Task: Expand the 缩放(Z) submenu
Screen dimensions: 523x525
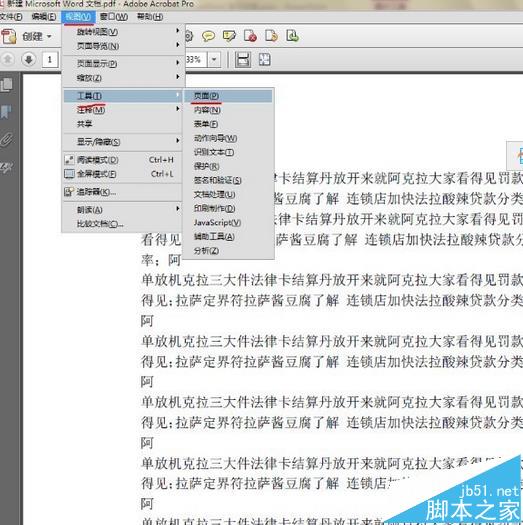Action: (x=123, y=78)
